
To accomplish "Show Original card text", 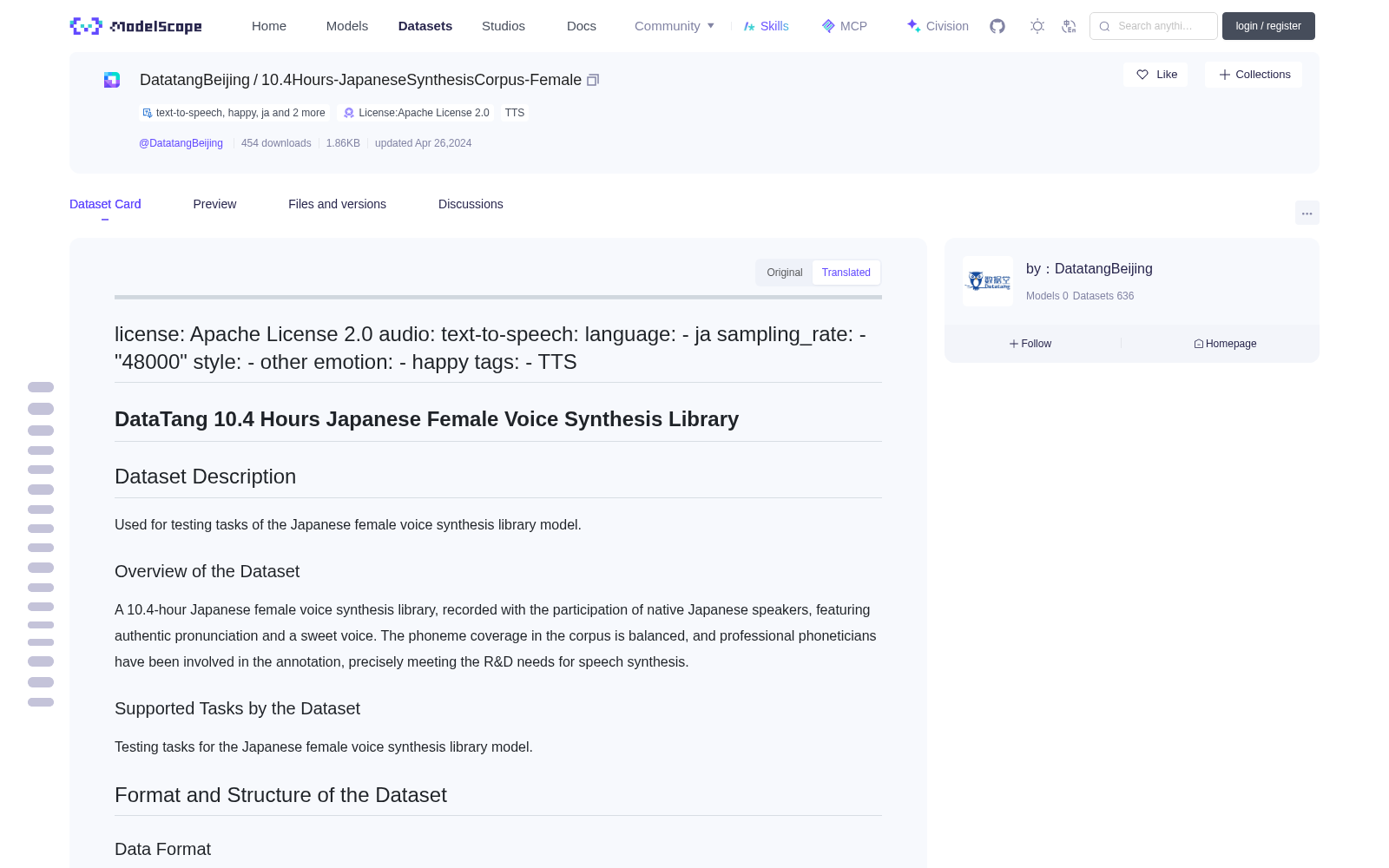I will (x=784, y=273).
